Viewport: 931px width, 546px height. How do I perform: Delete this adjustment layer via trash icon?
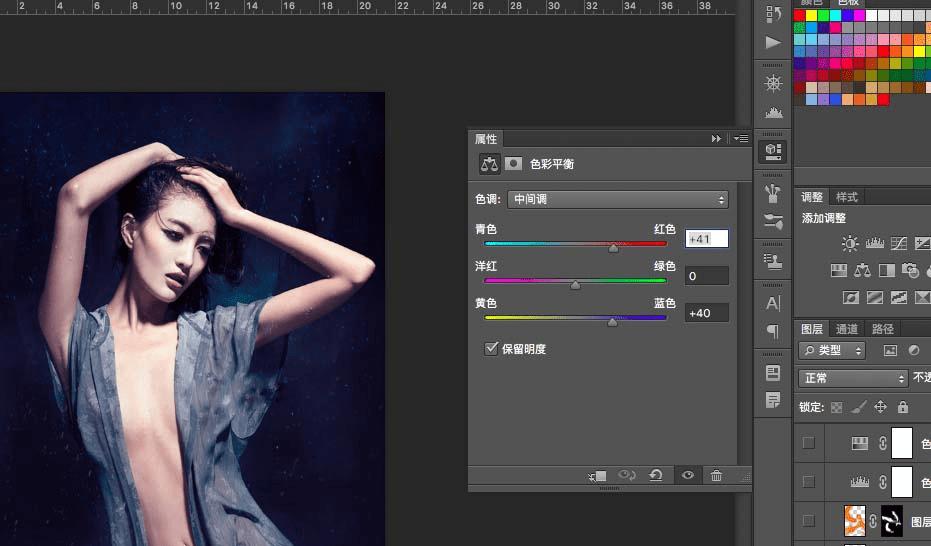tap(716, 476)
